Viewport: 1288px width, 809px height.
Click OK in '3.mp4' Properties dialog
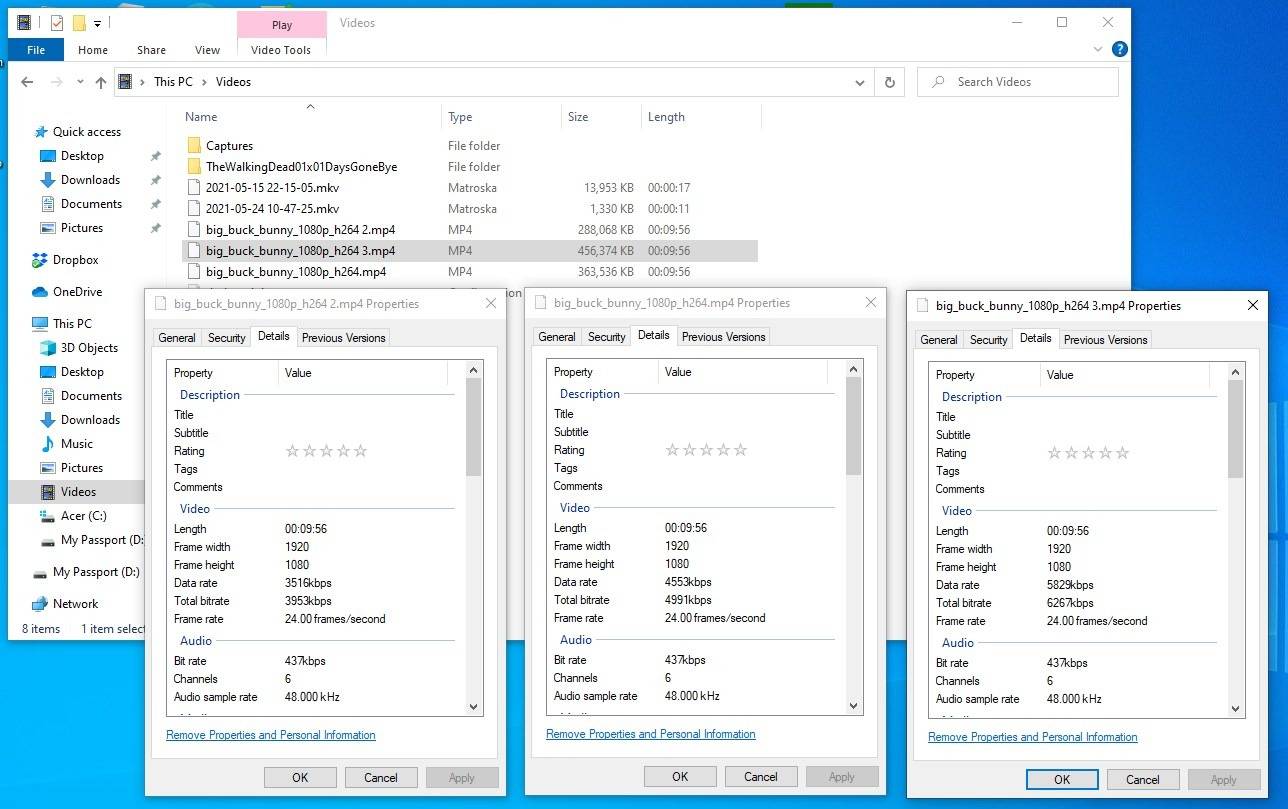[1062, 780]
